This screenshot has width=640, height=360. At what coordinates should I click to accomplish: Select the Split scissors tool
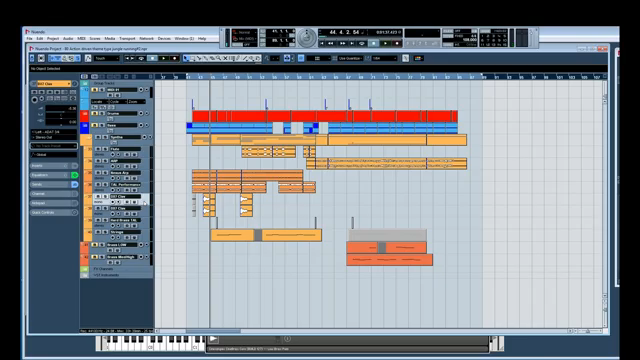(x=199, y=58)
